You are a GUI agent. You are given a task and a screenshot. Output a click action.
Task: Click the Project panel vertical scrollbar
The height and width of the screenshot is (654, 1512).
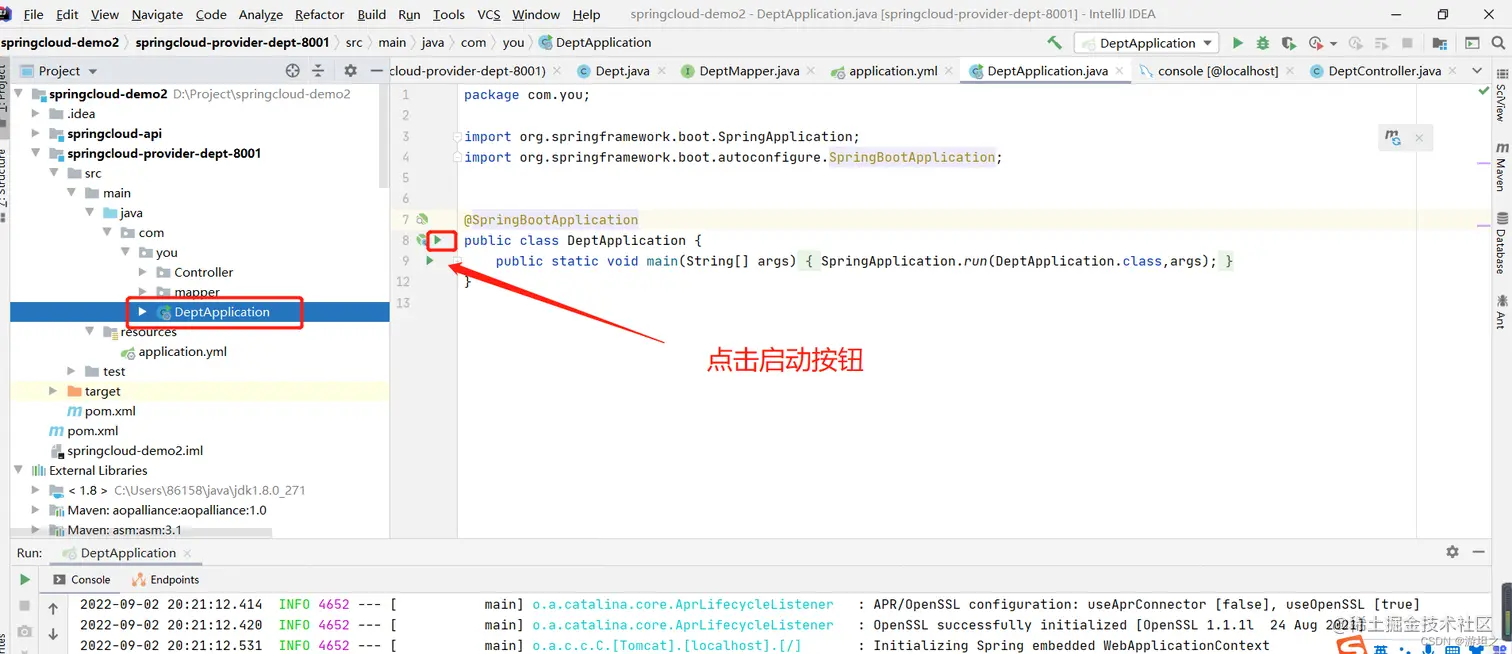point(384,136)
